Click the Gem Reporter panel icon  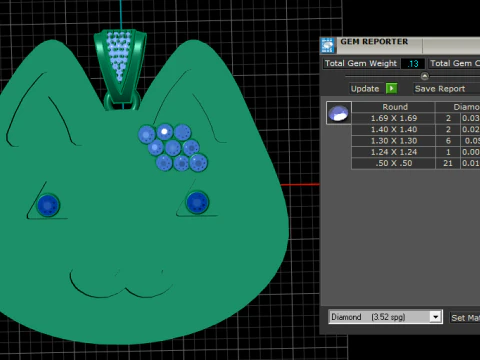328,45
